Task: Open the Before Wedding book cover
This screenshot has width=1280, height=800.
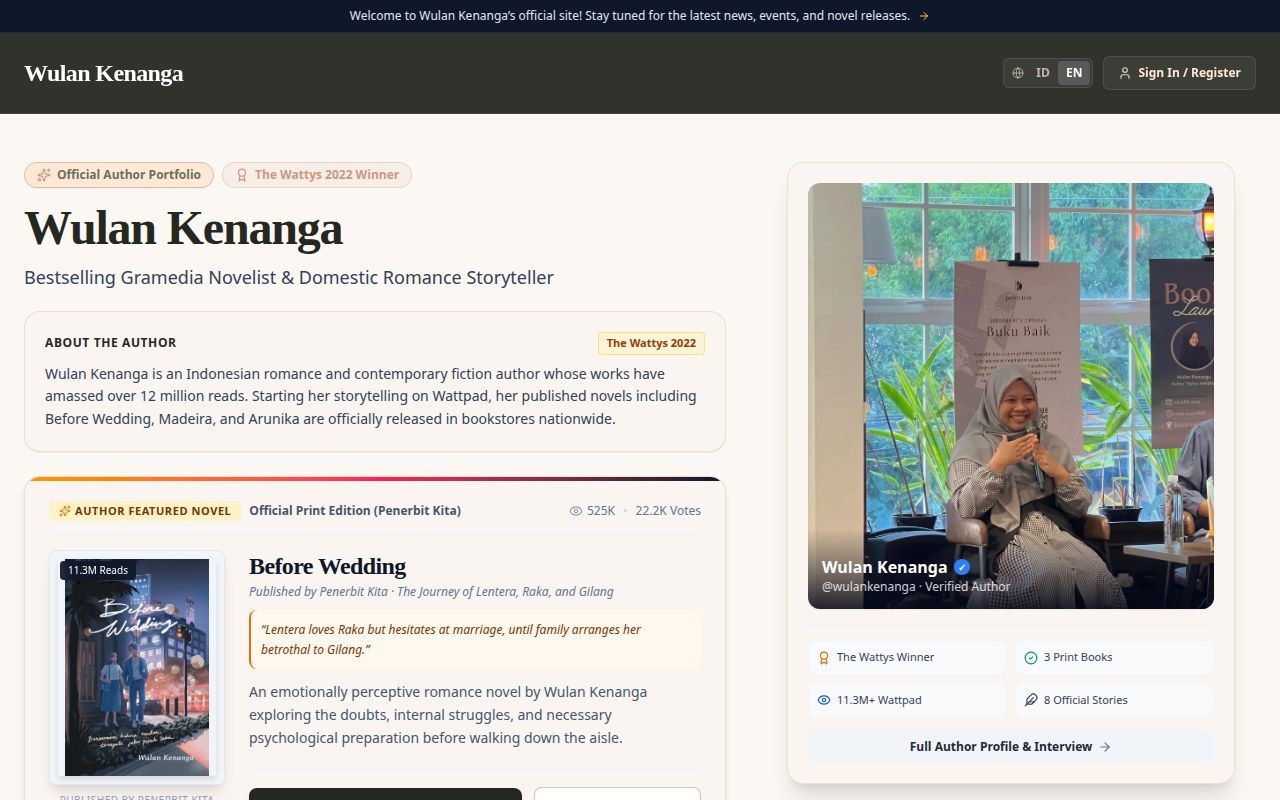Action: point(137,667)
